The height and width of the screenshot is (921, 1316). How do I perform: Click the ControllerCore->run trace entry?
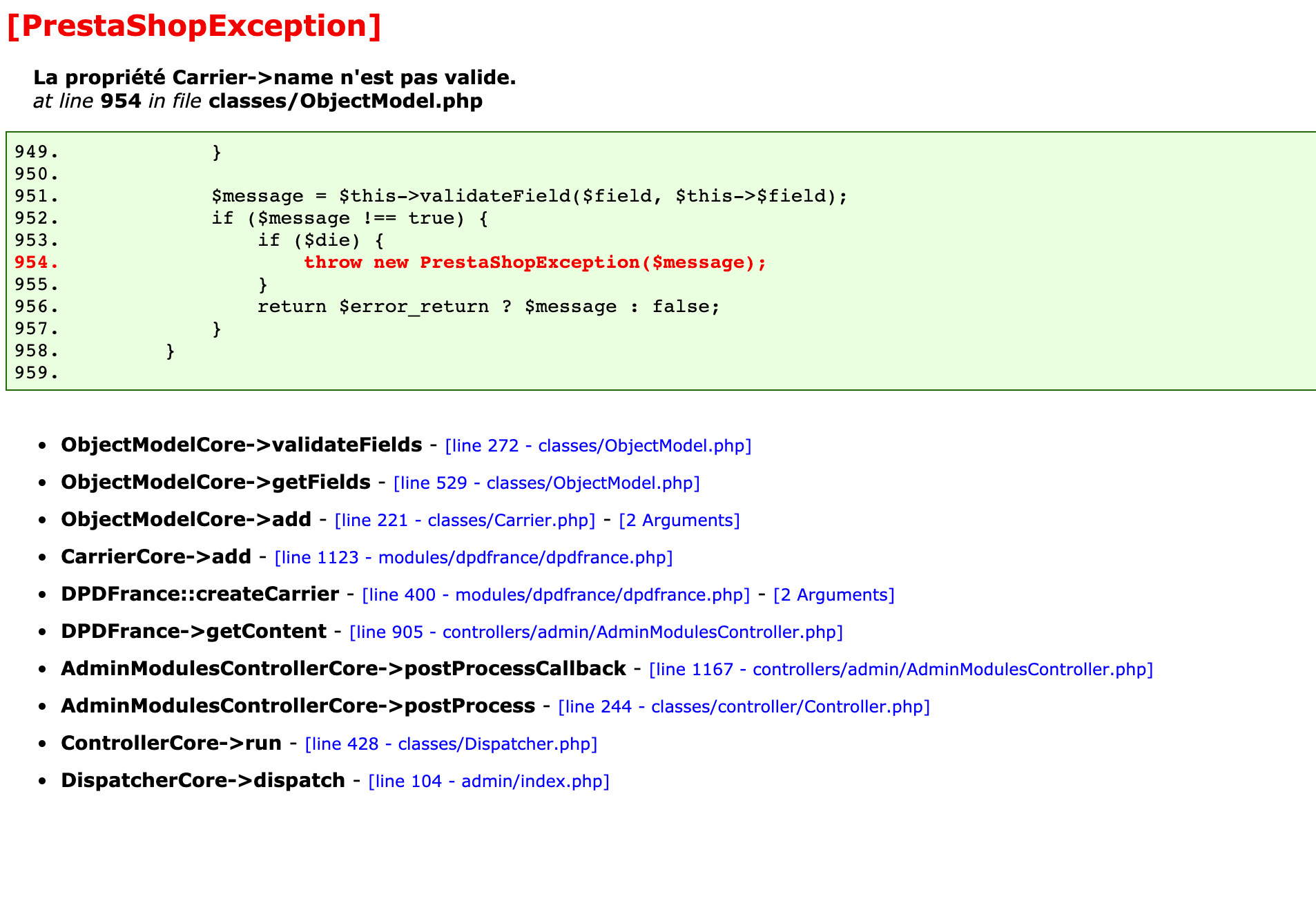[171, 744]
